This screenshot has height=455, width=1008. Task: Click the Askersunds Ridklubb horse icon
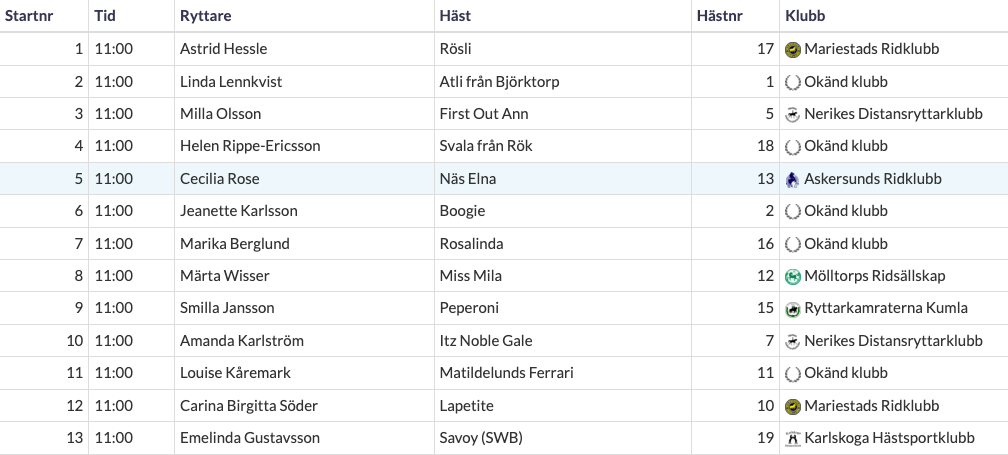pyautogui.click(x=793, y=179)
